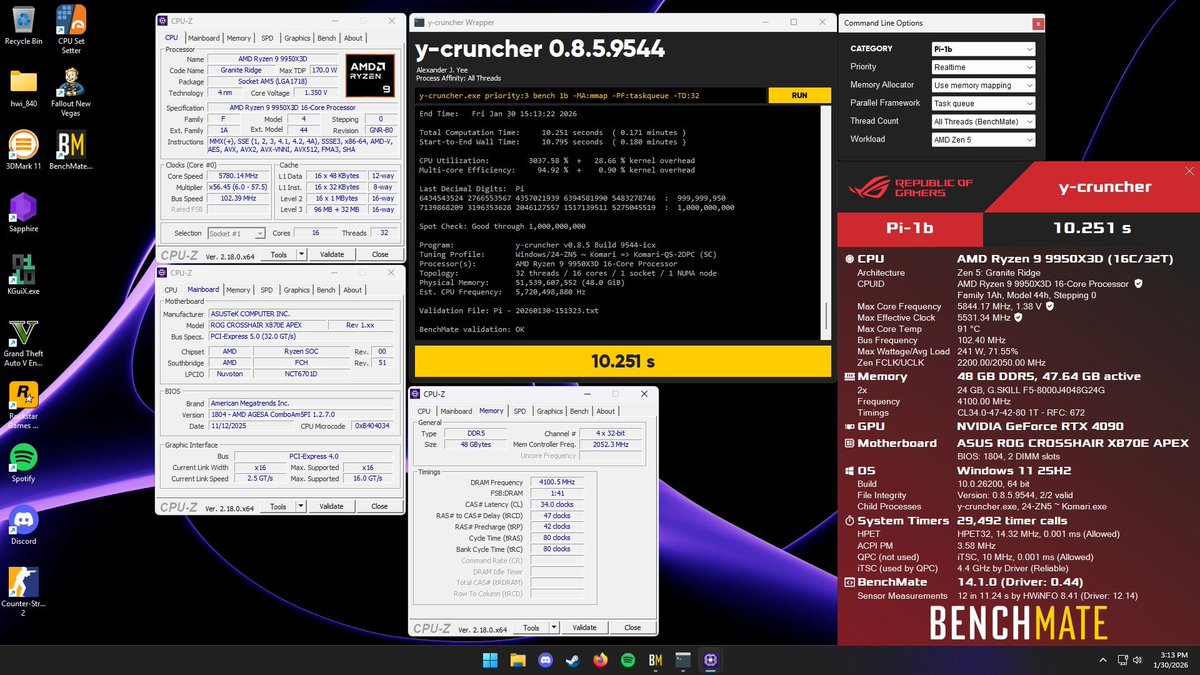Open the Sapphire desktop shortcut
The image size is (1200, 675).
click(x=23, y=214)
